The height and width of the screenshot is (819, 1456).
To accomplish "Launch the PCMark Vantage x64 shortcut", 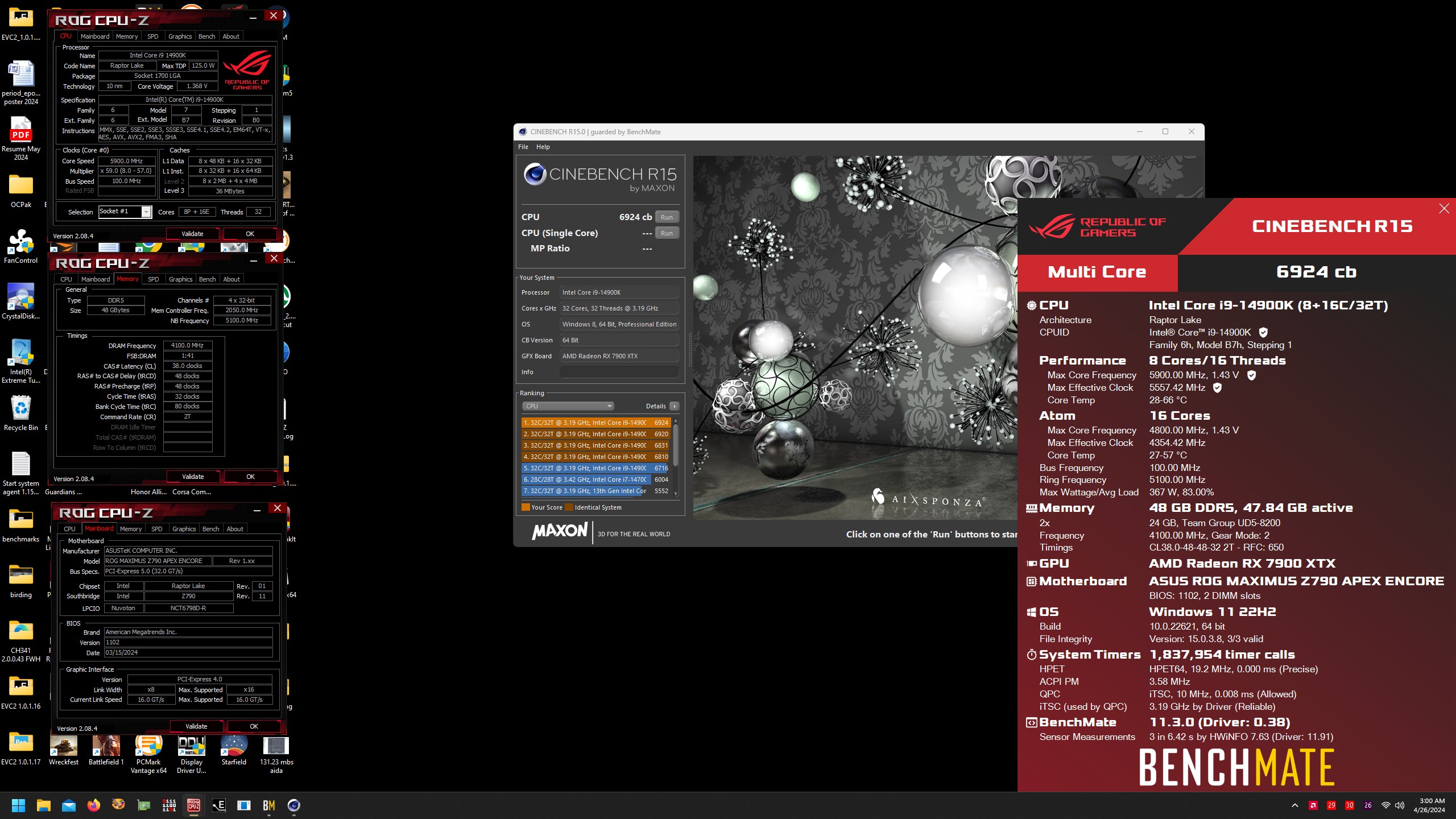I will [148, 754].
